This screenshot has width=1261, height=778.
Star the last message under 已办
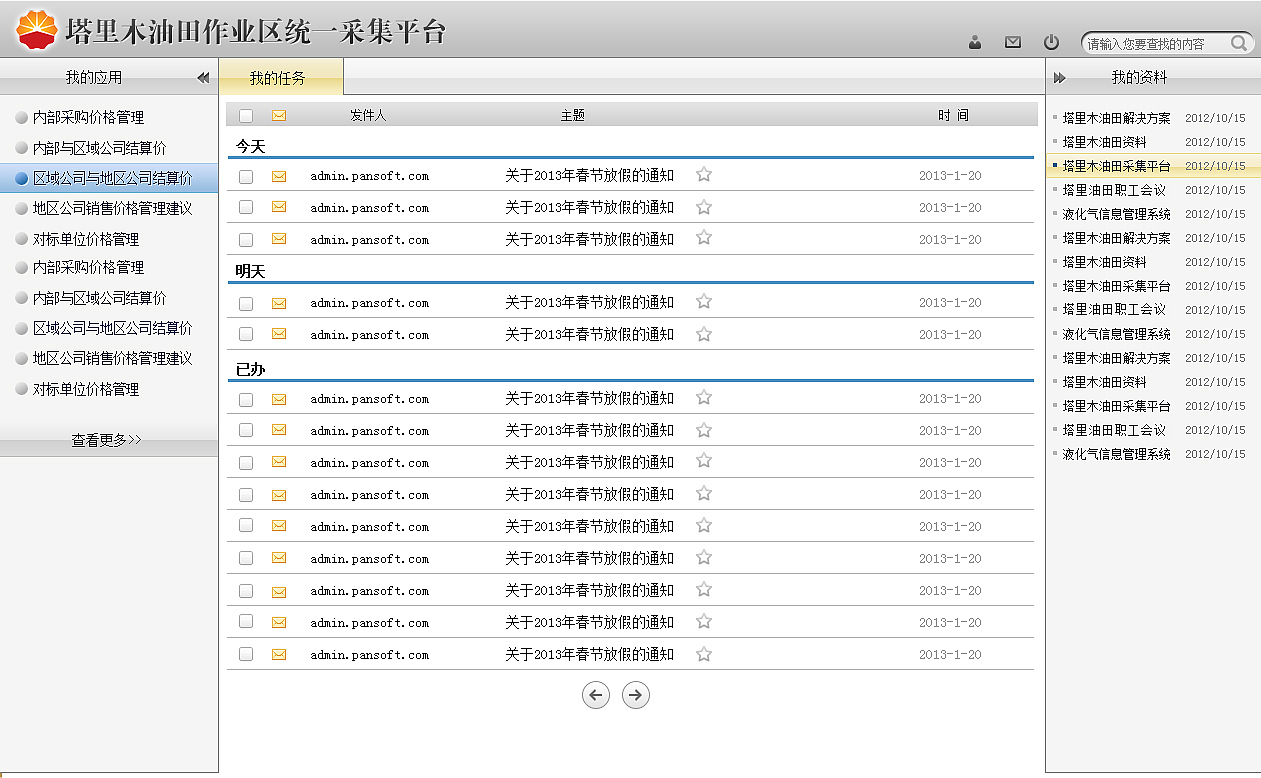[704, 653]
